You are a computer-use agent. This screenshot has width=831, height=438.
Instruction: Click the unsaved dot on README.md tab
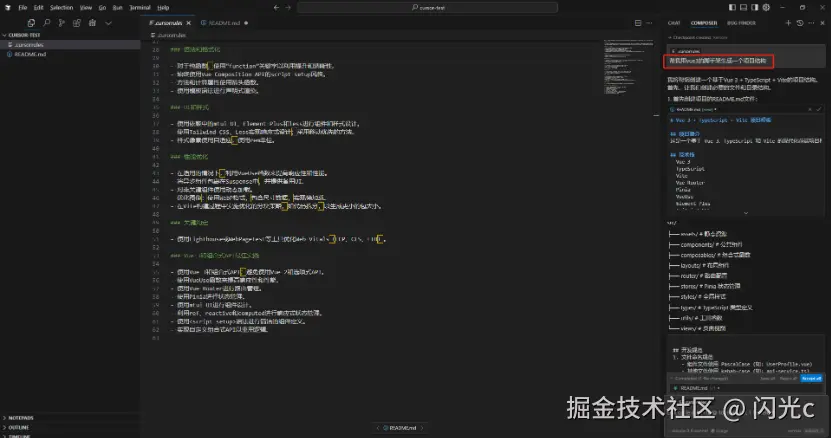(246, 23)
